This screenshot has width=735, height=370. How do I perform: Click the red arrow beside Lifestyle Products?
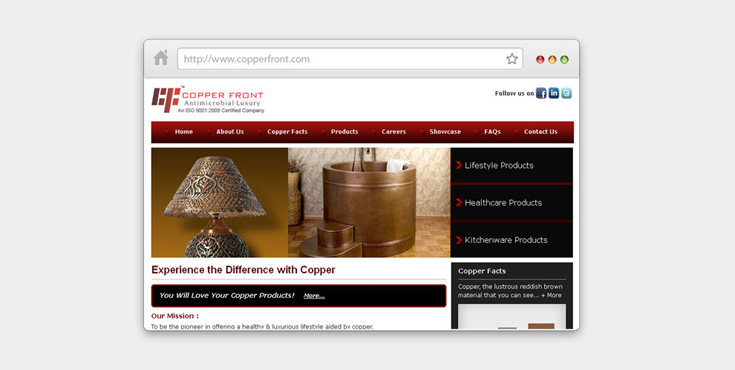[459, 165]
